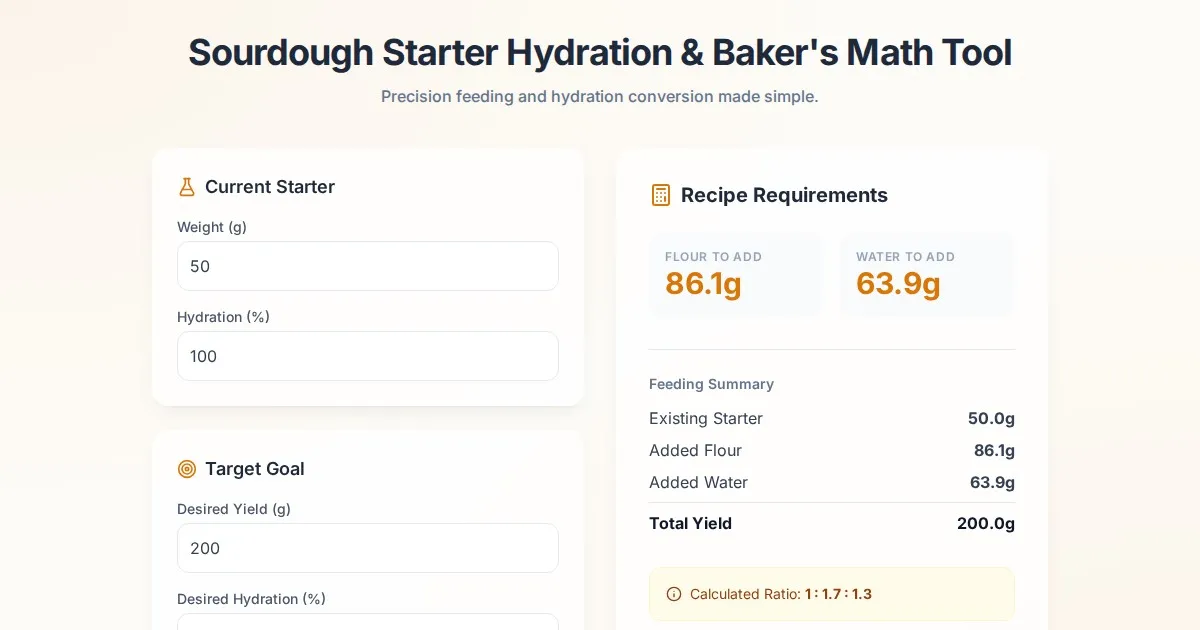
Task: Click the info icon before Calculated Ratio
Action: [674, 594]
